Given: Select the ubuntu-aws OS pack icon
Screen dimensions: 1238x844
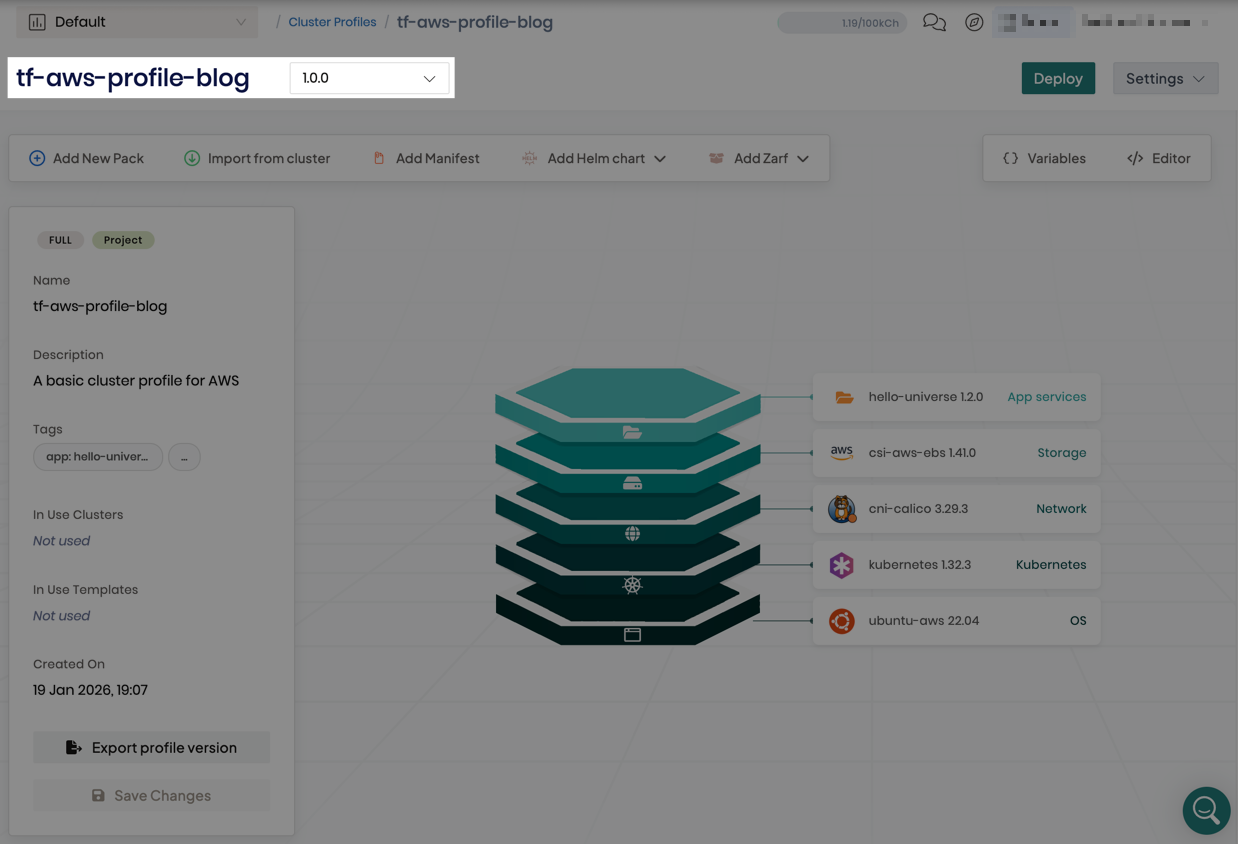Looking at the screenshot, I should coord(841,620).
